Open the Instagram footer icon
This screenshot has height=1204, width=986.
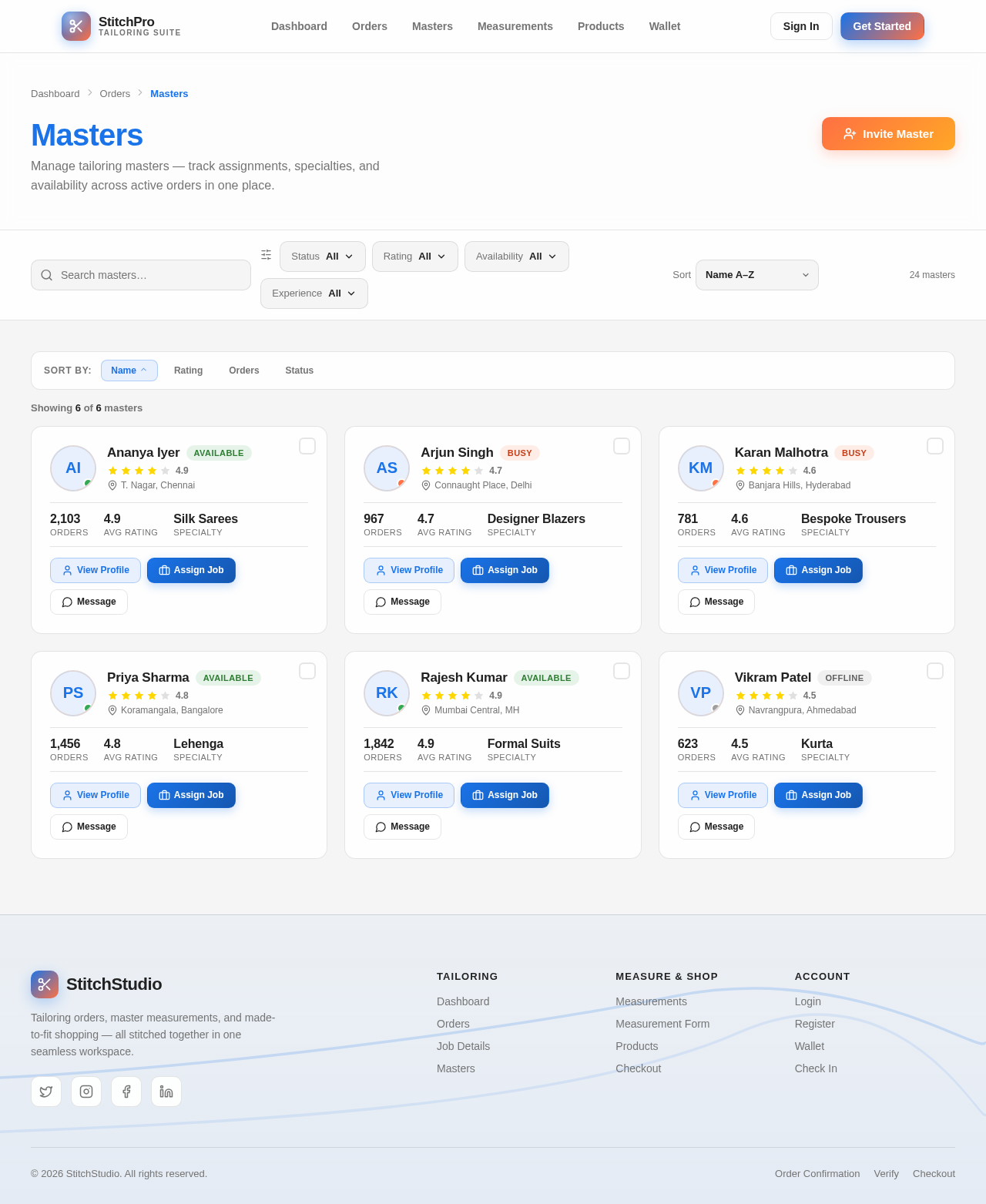pos(86,1092)
